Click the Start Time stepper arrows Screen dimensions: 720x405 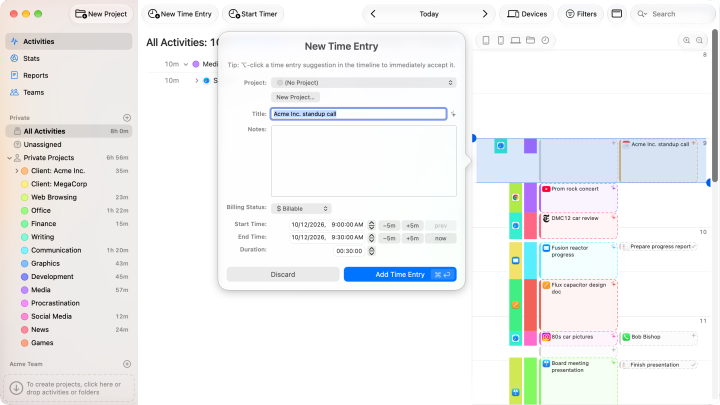click(x=371, y=225)
